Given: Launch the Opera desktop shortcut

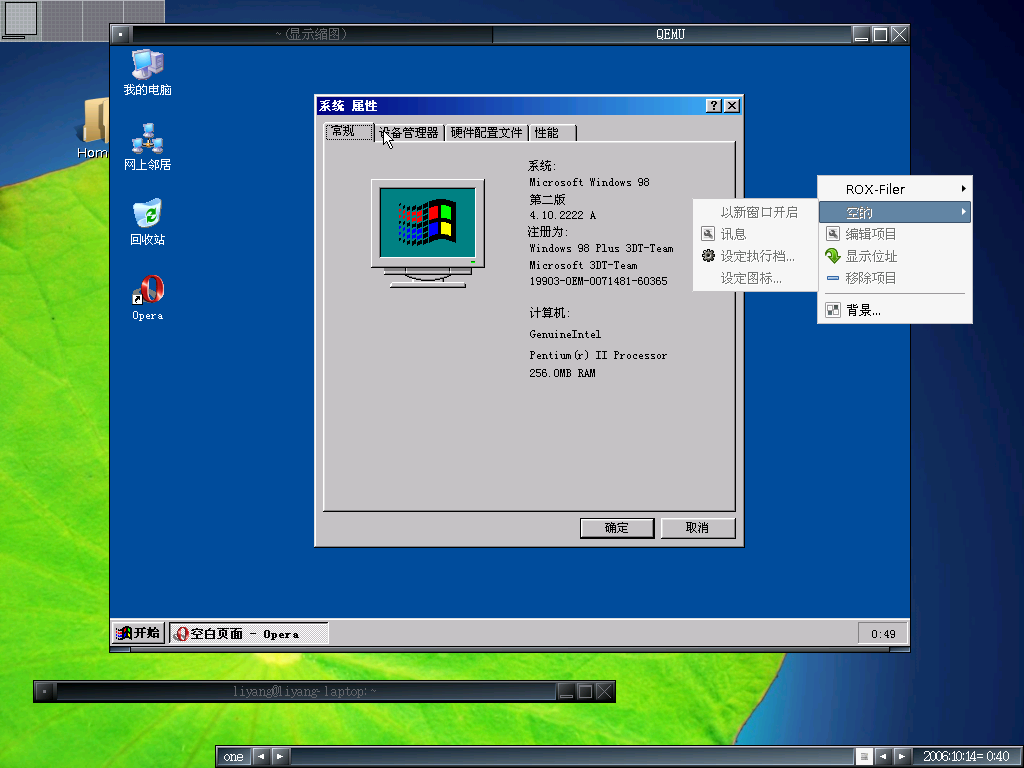Looking at the screenshot, I should pos(148,298).
